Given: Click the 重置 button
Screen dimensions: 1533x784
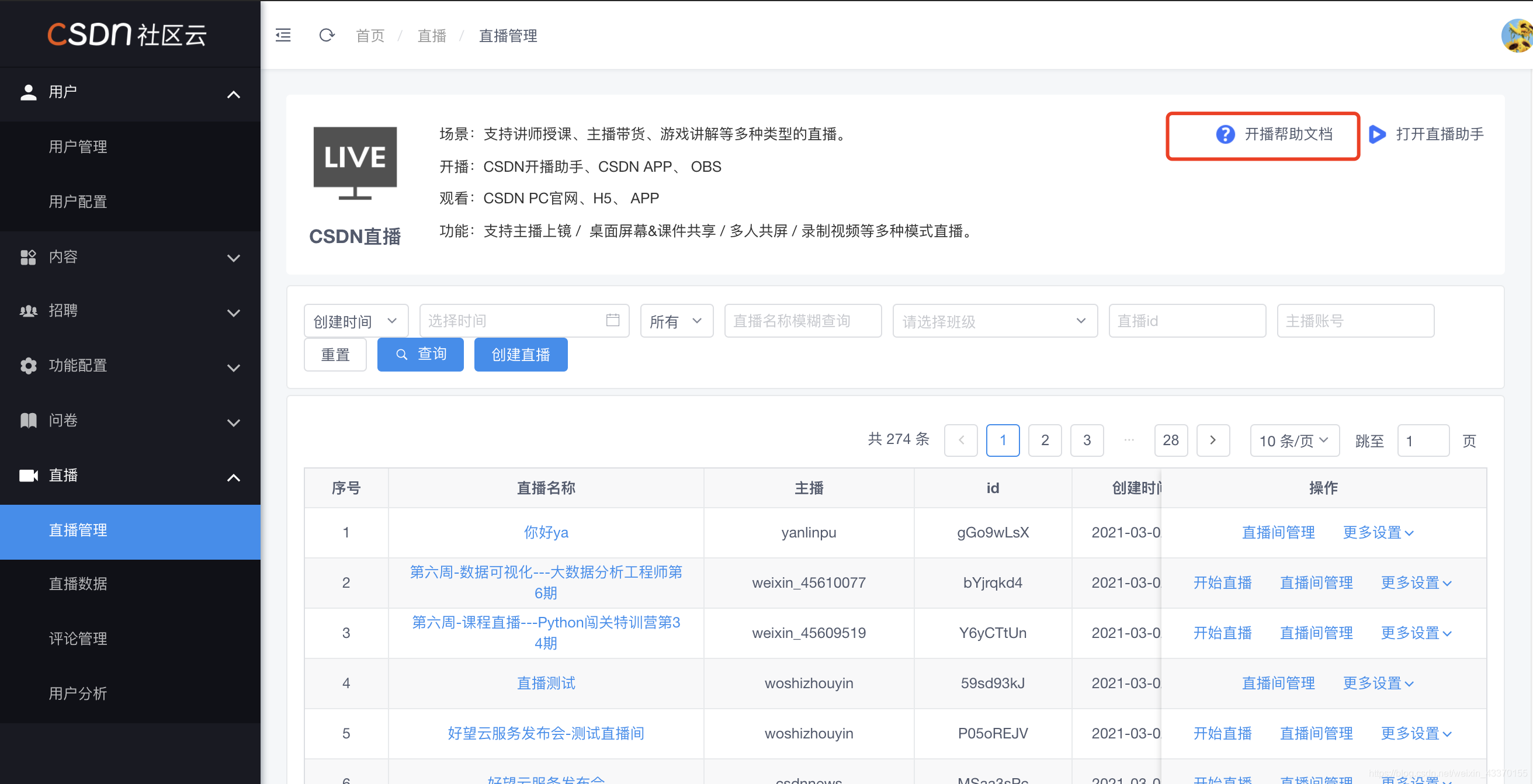Looking at the screenshot, I should [335, 354].
